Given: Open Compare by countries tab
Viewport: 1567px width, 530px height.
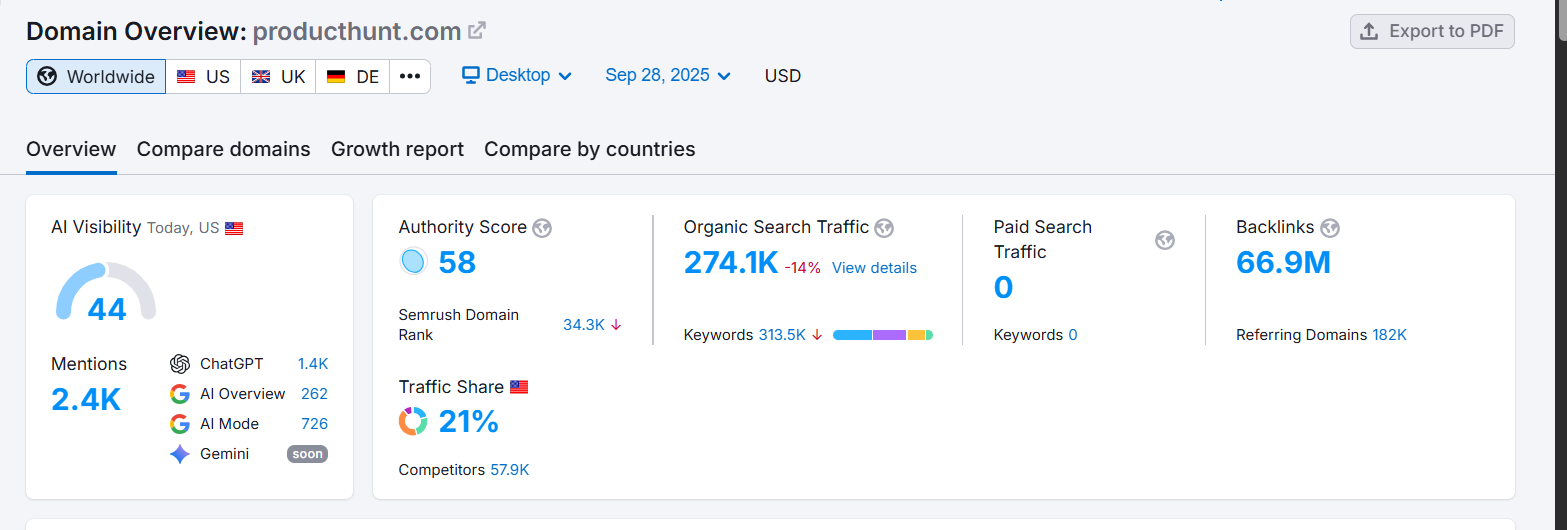Looking at the screenshot, I should [590, 149].
